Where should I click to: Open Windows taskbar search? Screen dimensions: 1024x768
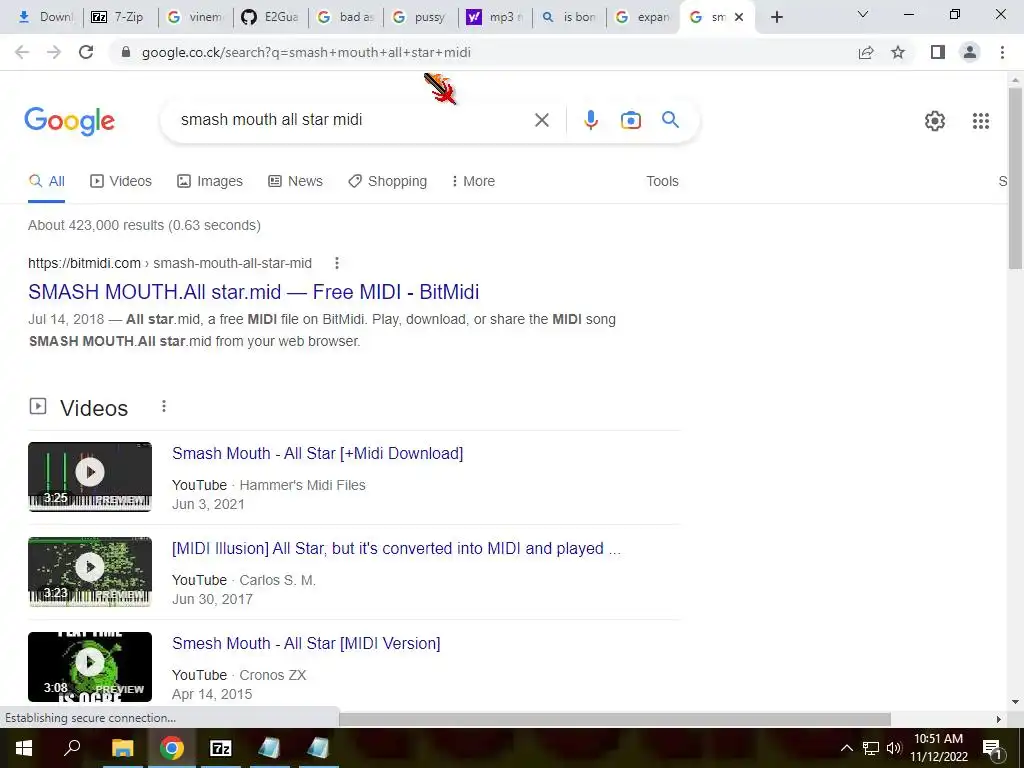point(72,748)
